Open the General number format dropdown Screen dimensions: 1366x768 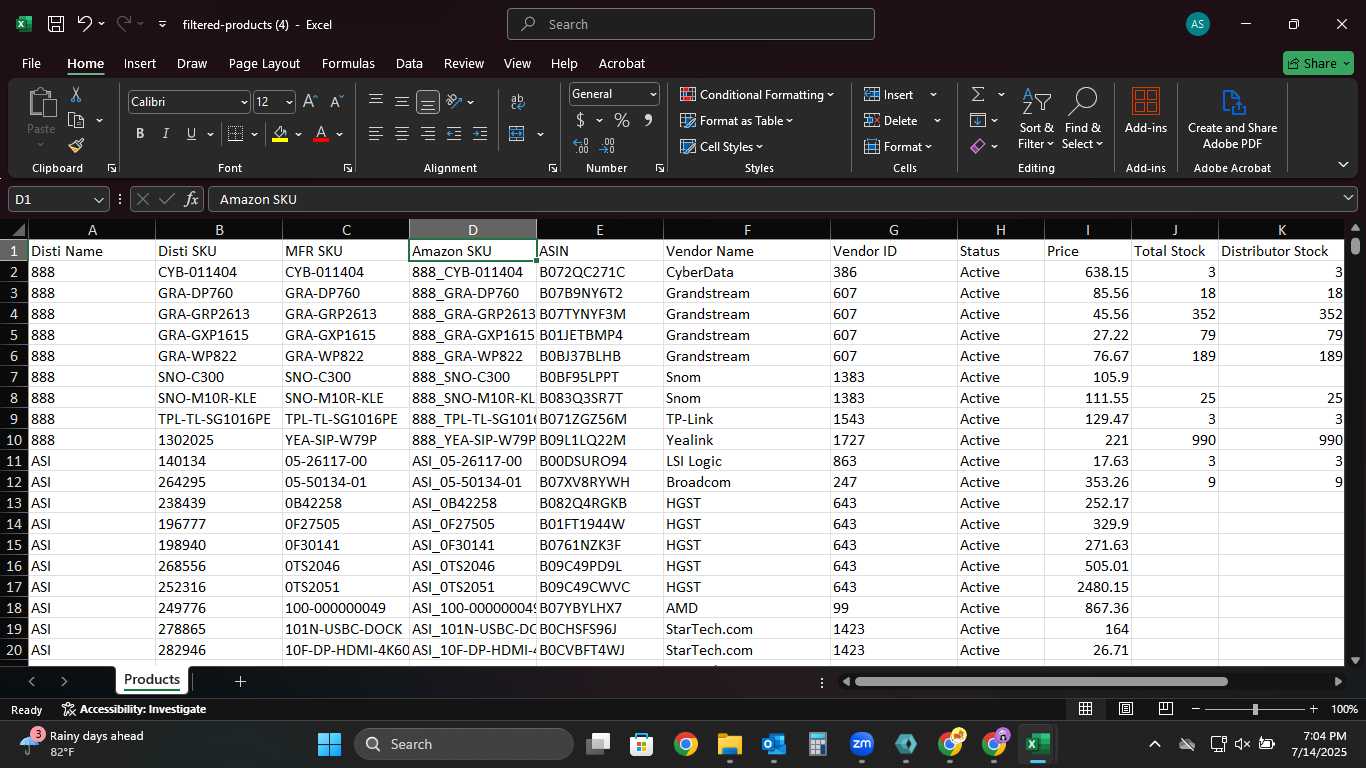(653, 94)
